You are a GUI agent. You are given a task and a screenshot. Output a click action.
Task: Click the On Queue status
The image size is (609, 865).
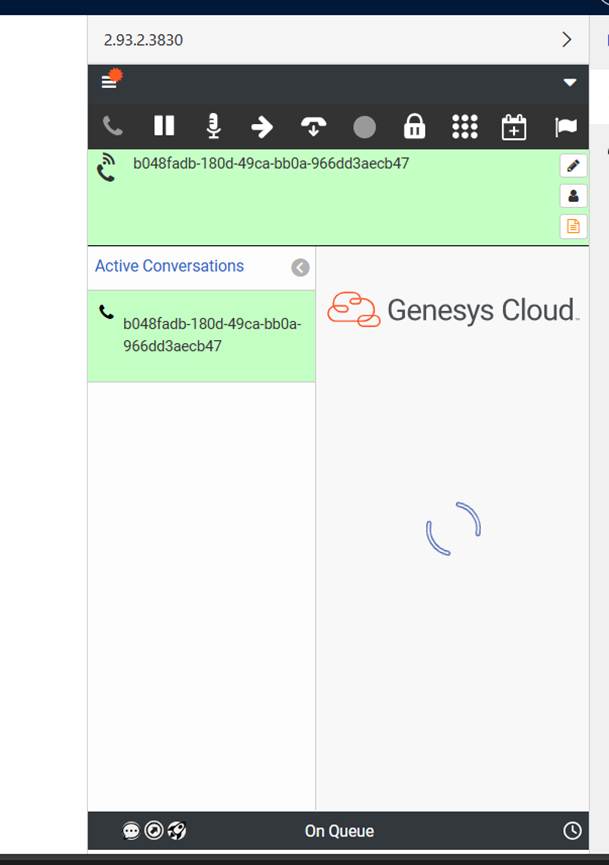pos(339,831)
